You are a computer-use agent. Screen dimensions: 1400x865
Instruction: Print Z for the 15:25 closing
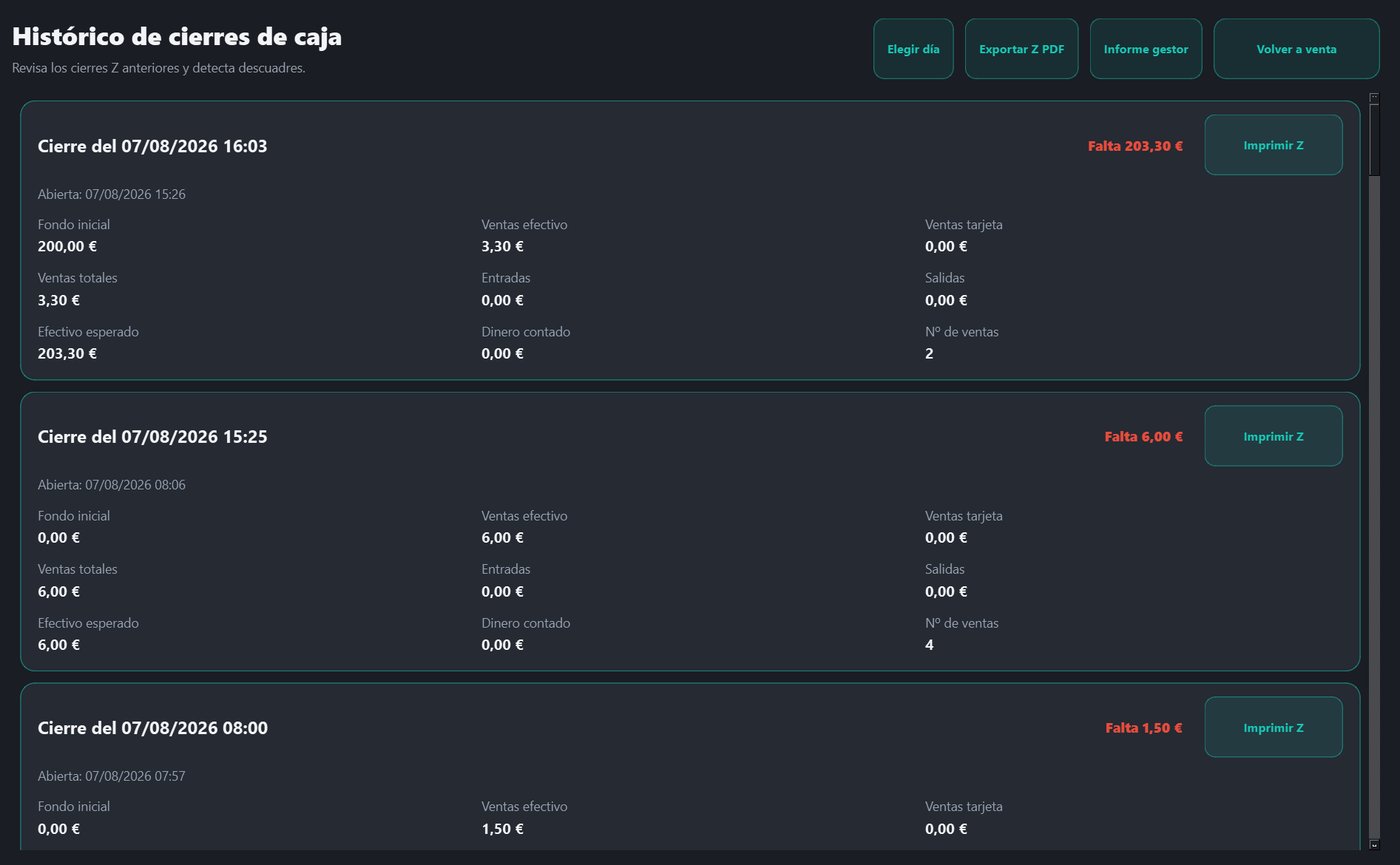pyautogui.click(x=1273, y=436)
